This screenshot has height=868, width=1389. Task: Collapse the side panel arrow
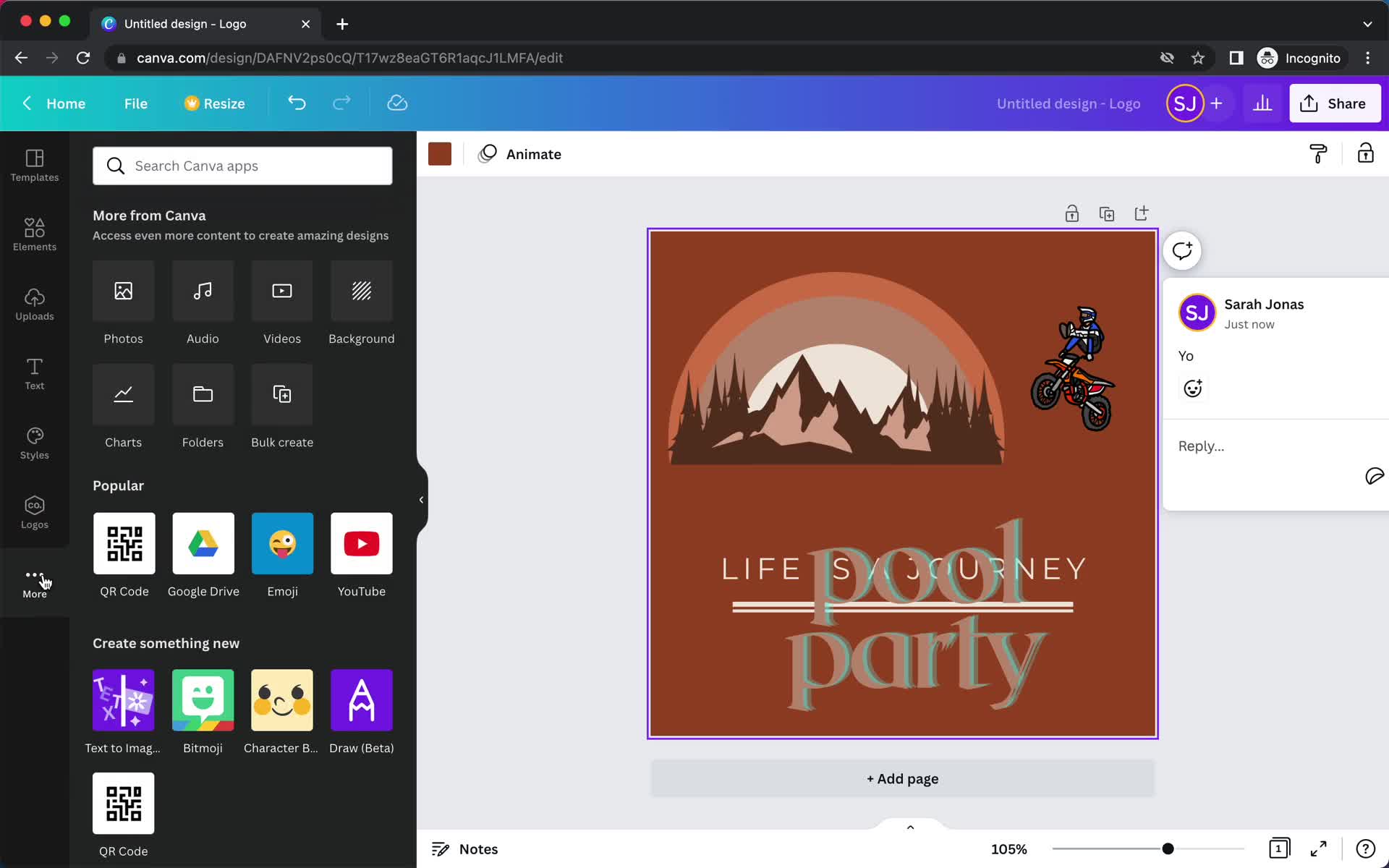tap(422, 500)
